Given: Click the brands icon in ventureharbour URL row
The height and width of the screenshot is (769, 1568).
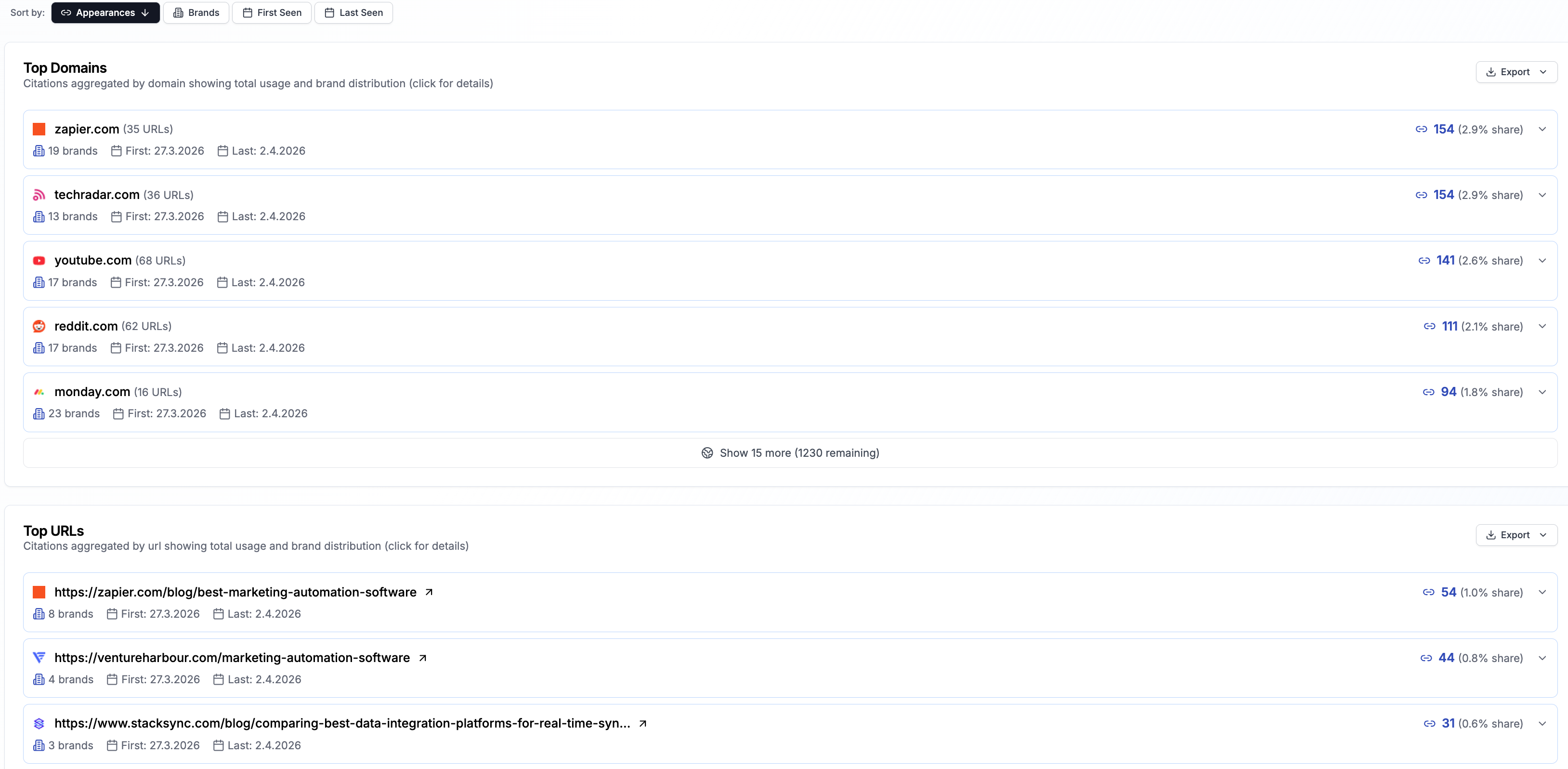Looking at the screenshot, I should 39,679.
